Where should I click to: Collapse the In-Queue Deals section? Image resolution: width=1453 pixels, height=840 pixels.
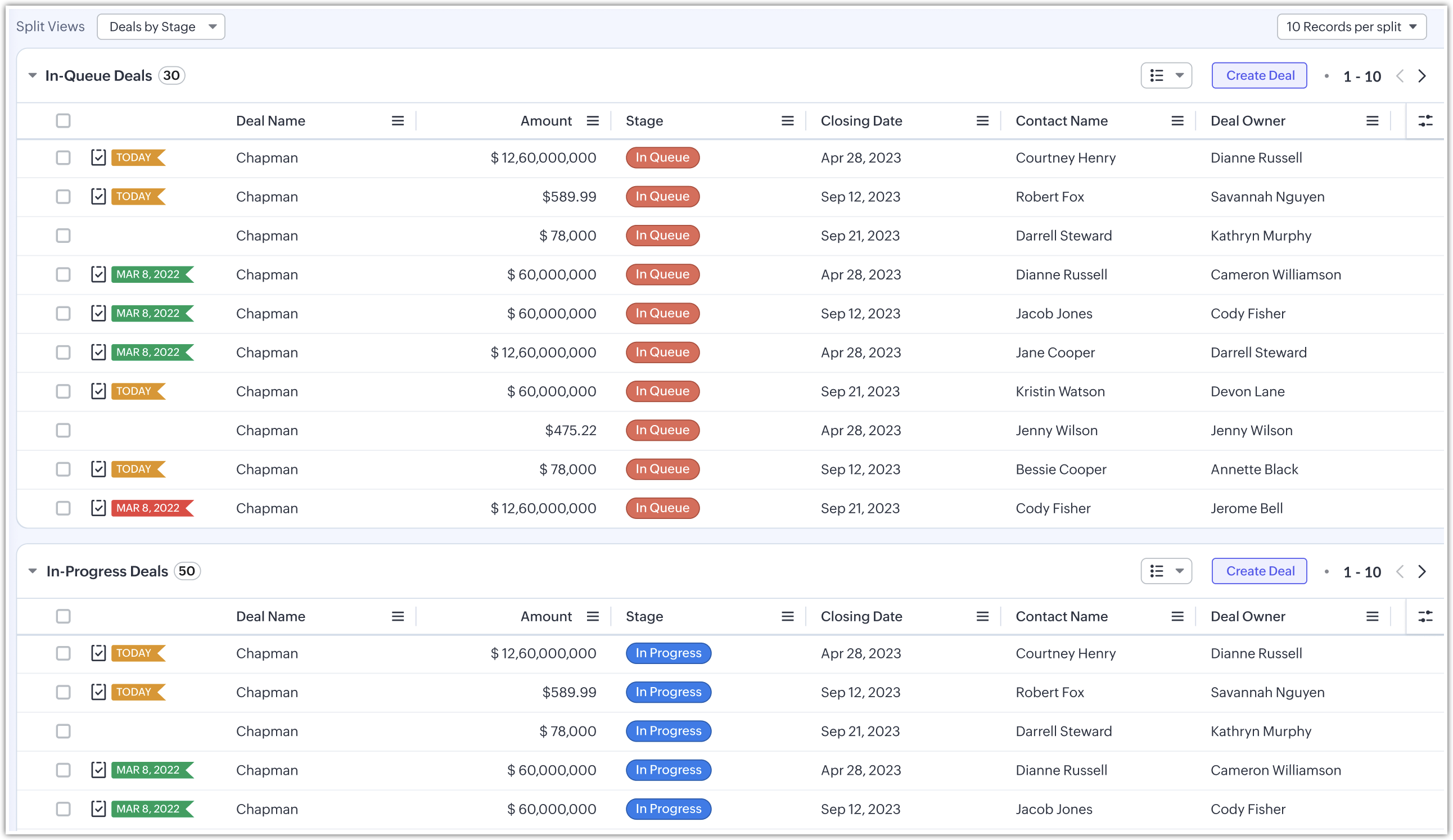point(33,75)
